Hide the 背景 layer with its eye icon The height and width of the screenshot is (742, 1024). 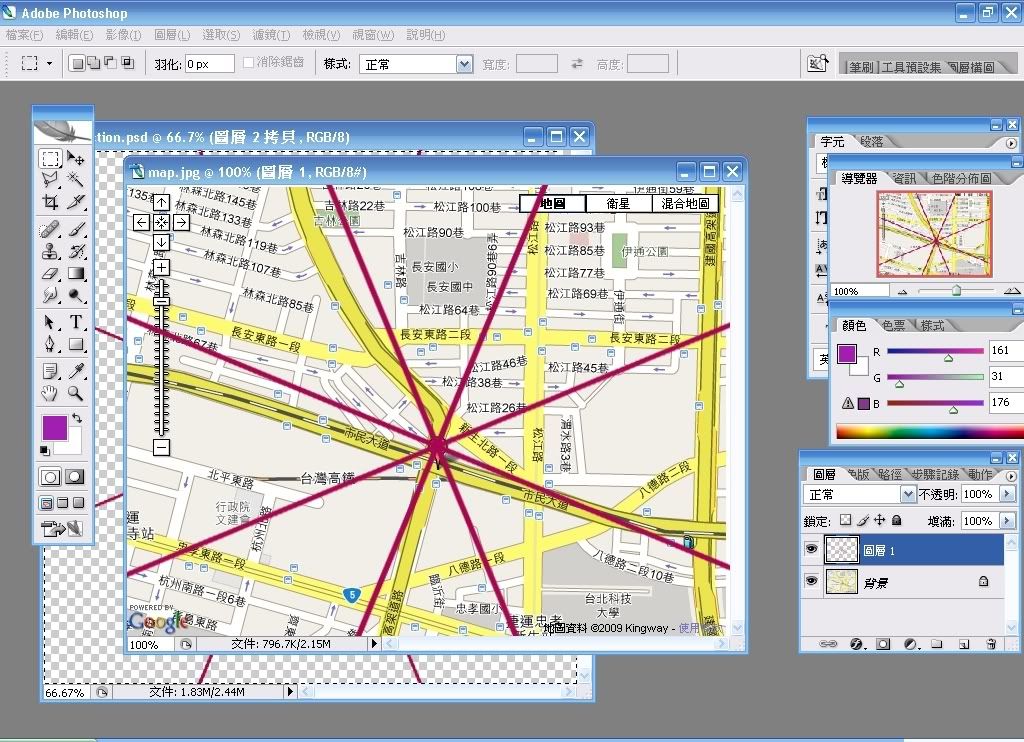[x=811, y=581]
